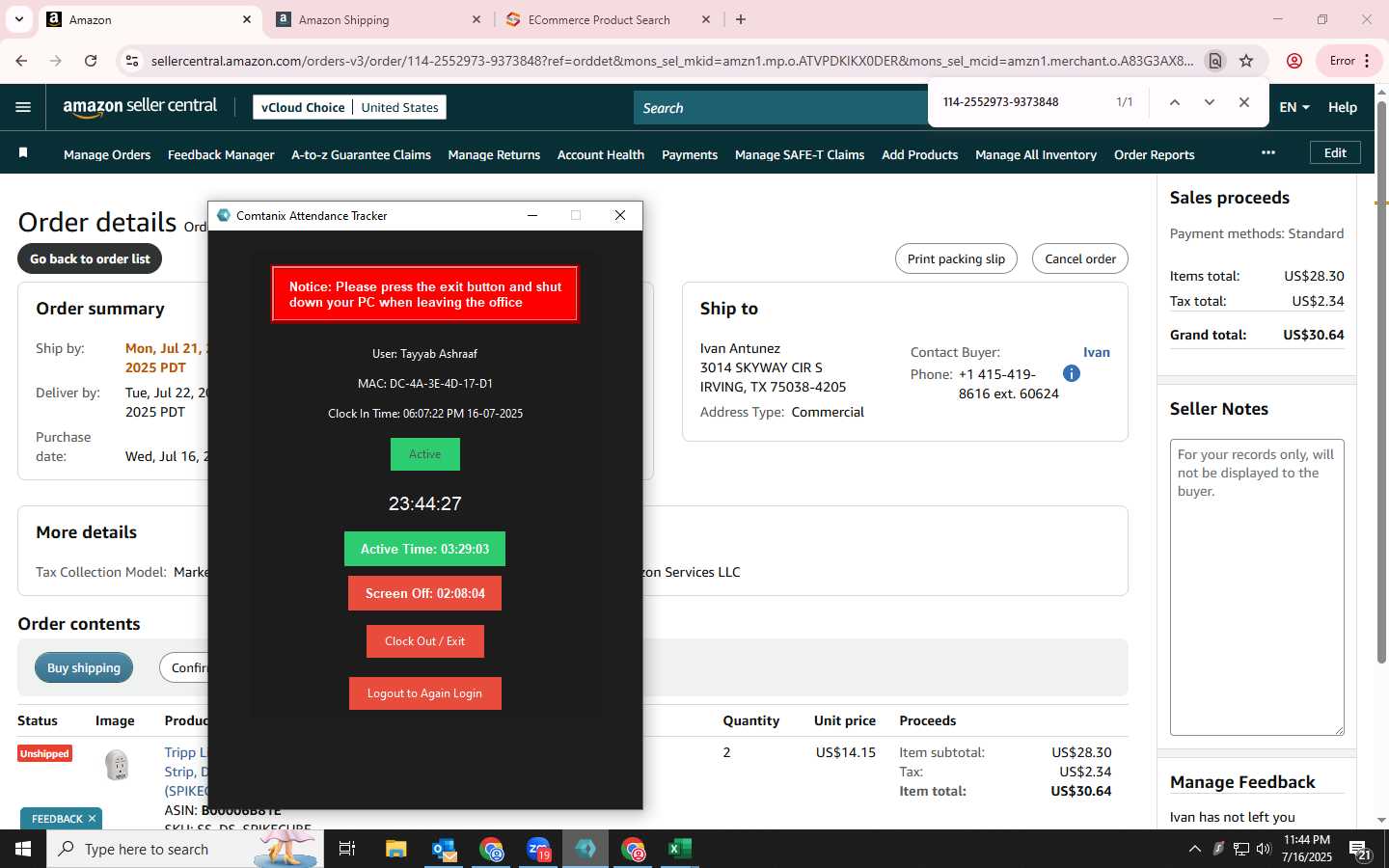Click the browser address bar

(x=672, y=61)
